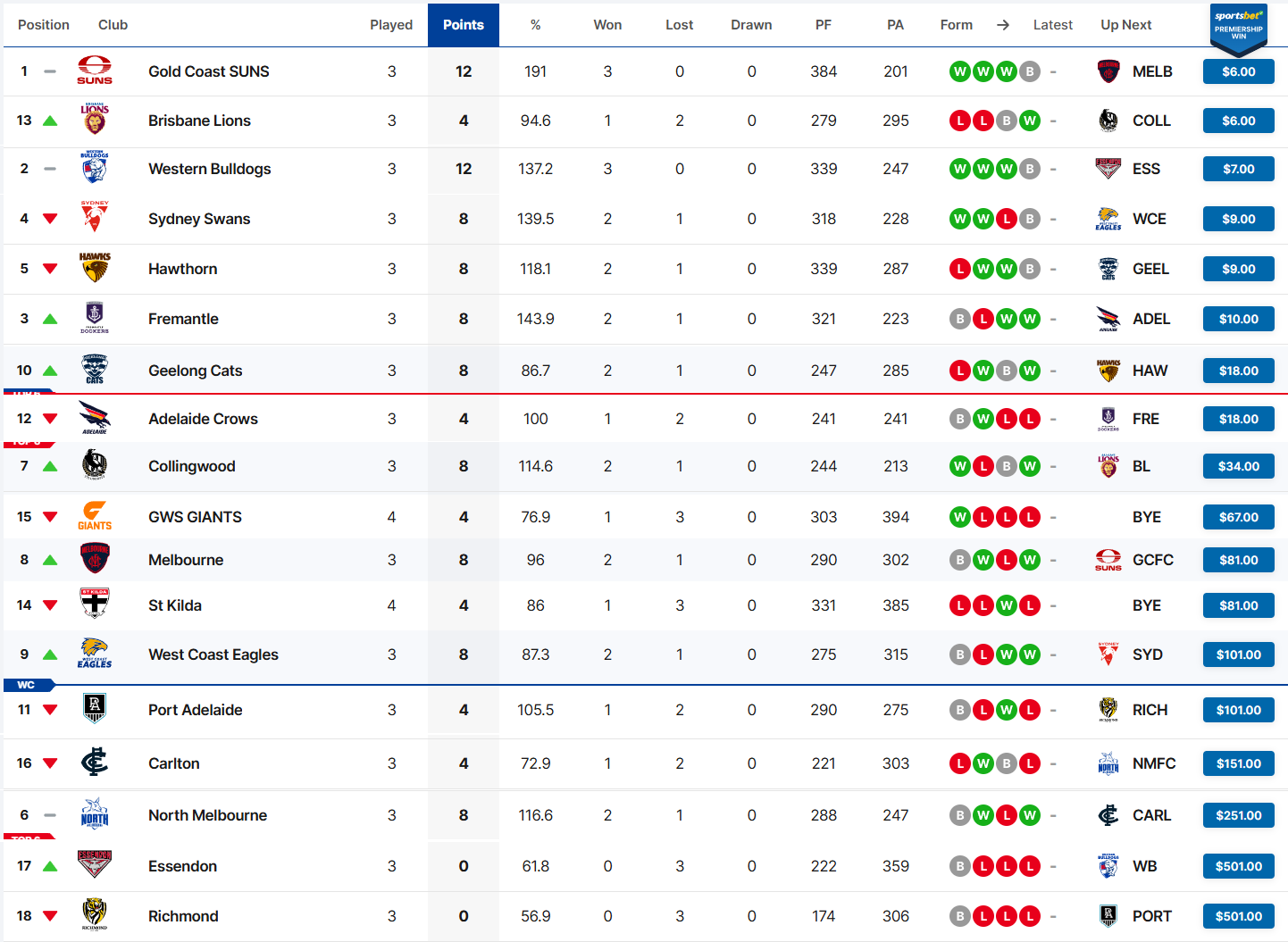Click RICH in Port Adelaide's Up Next
Image resolution: width=1288 pixels, height=942 pixels.
click(x=1150, y=710)
